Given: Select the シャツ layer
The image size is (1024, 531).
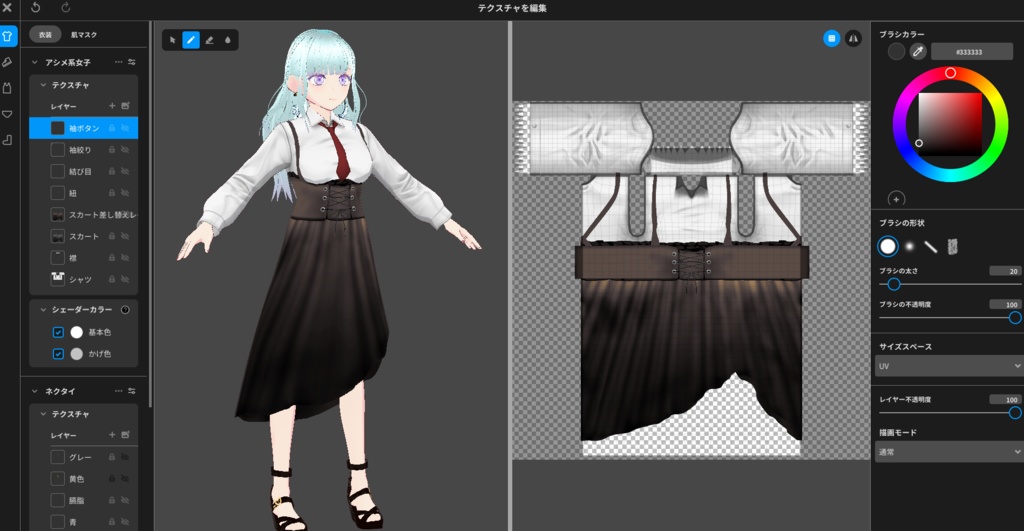Looking at the screenshot, I should [x=84, y=279].
